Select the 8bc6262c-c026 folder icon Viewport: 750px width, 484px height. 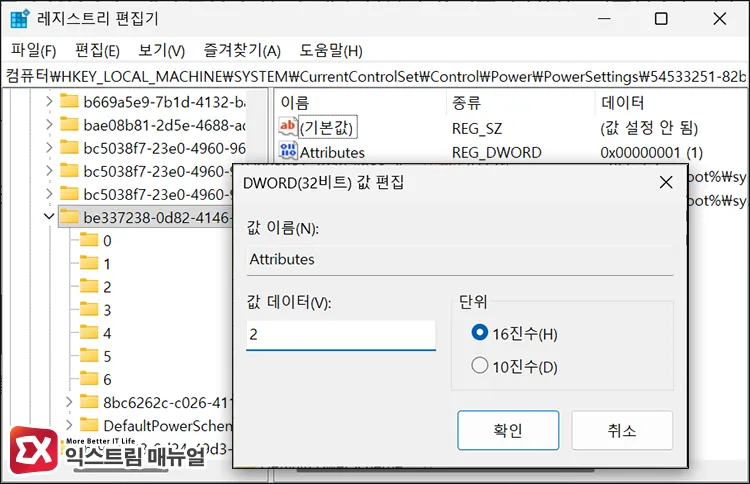[89, 402]
